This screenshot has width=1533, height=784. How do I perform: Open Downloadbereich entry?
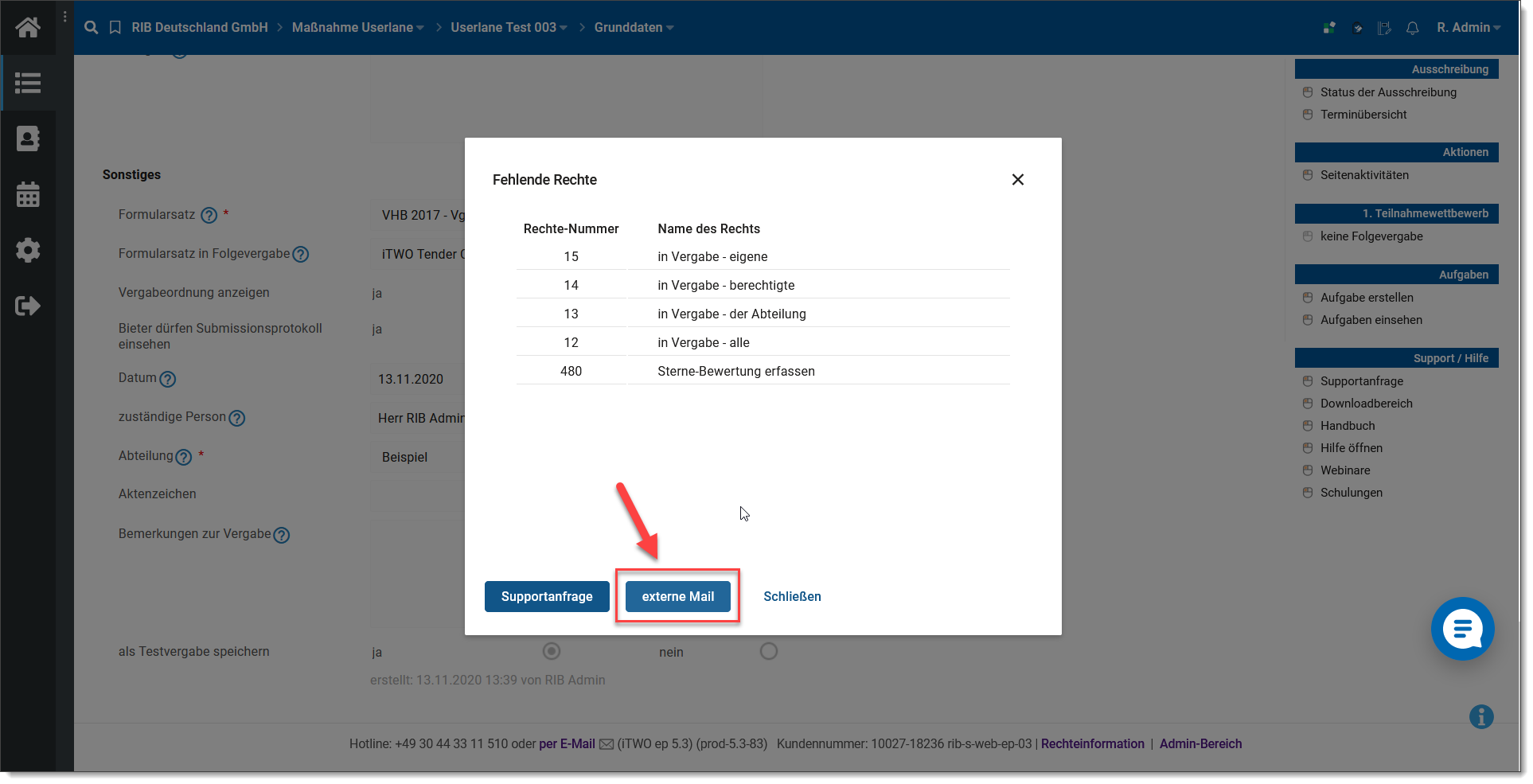[1367, 404]
